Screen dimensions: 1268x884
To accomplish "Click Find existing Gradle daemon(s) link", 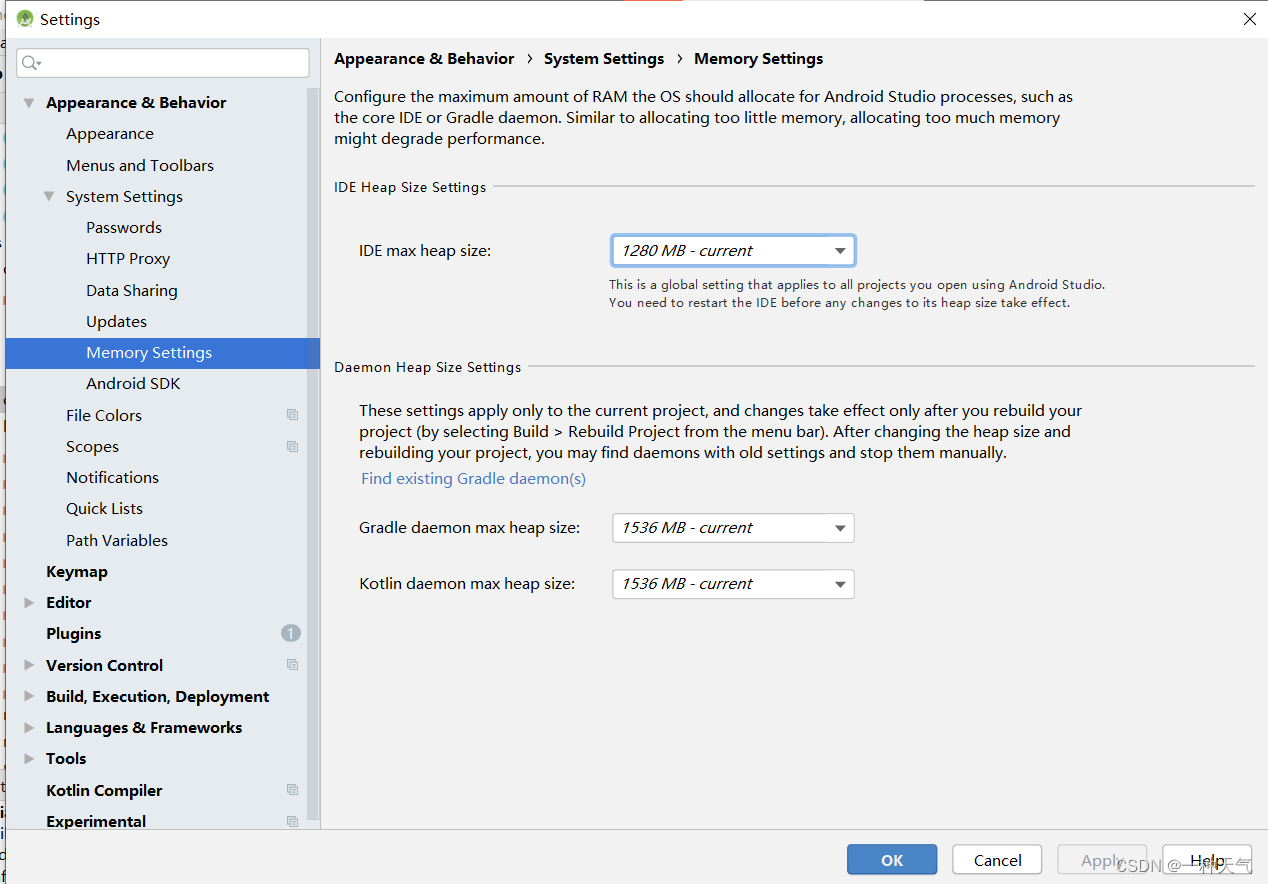I will [x=473, y=478].
